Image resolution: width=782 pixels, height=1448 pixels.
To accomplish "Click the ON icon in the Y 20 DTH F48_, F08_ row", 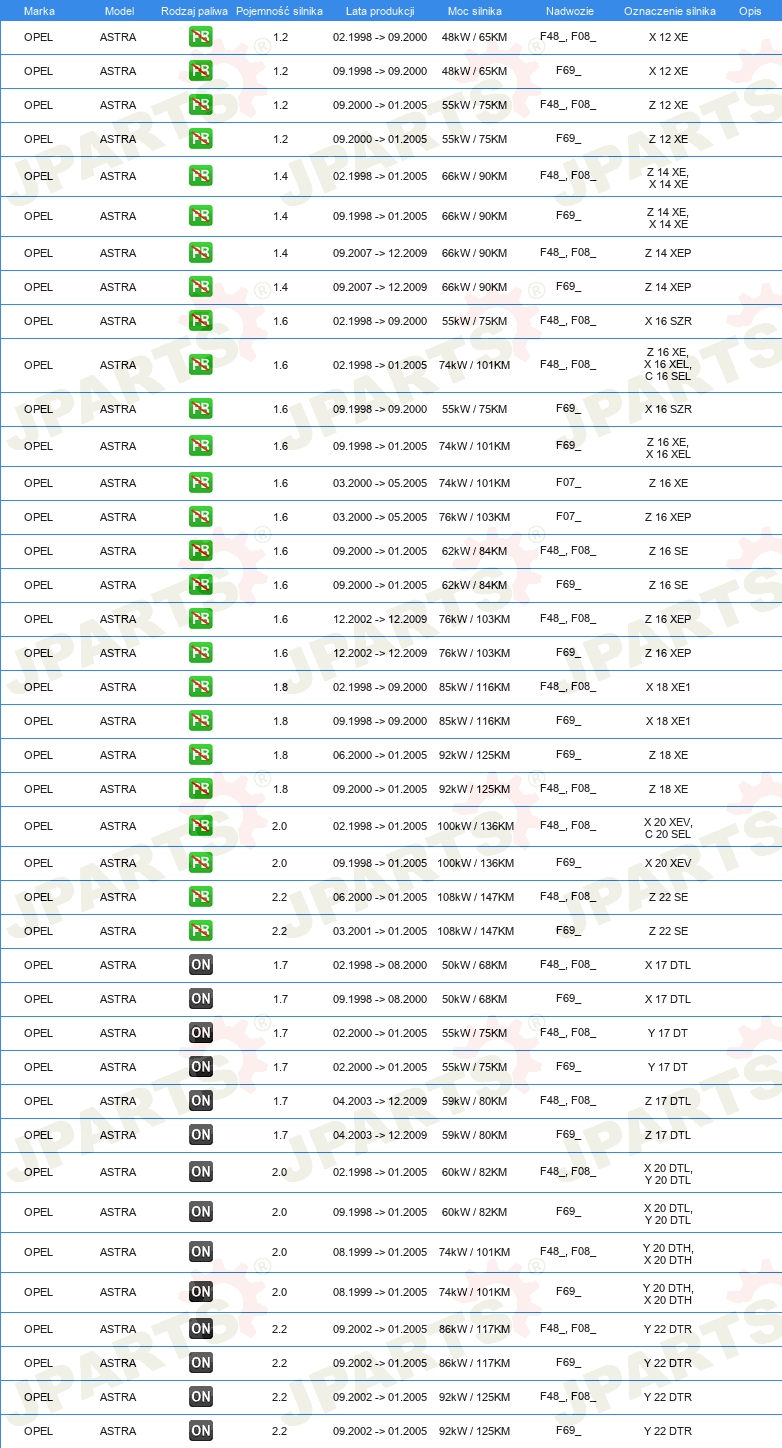I will click(201, 1252).
